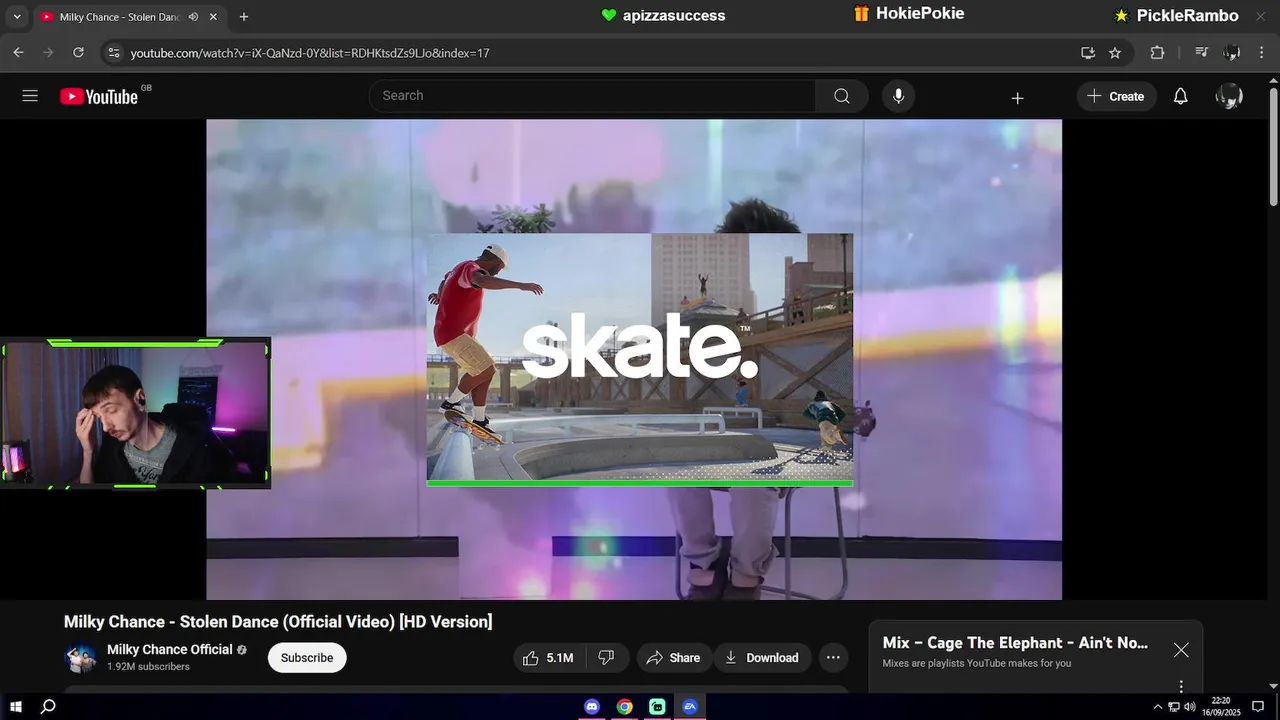
Task: Share the video
Action: [674, 658]
